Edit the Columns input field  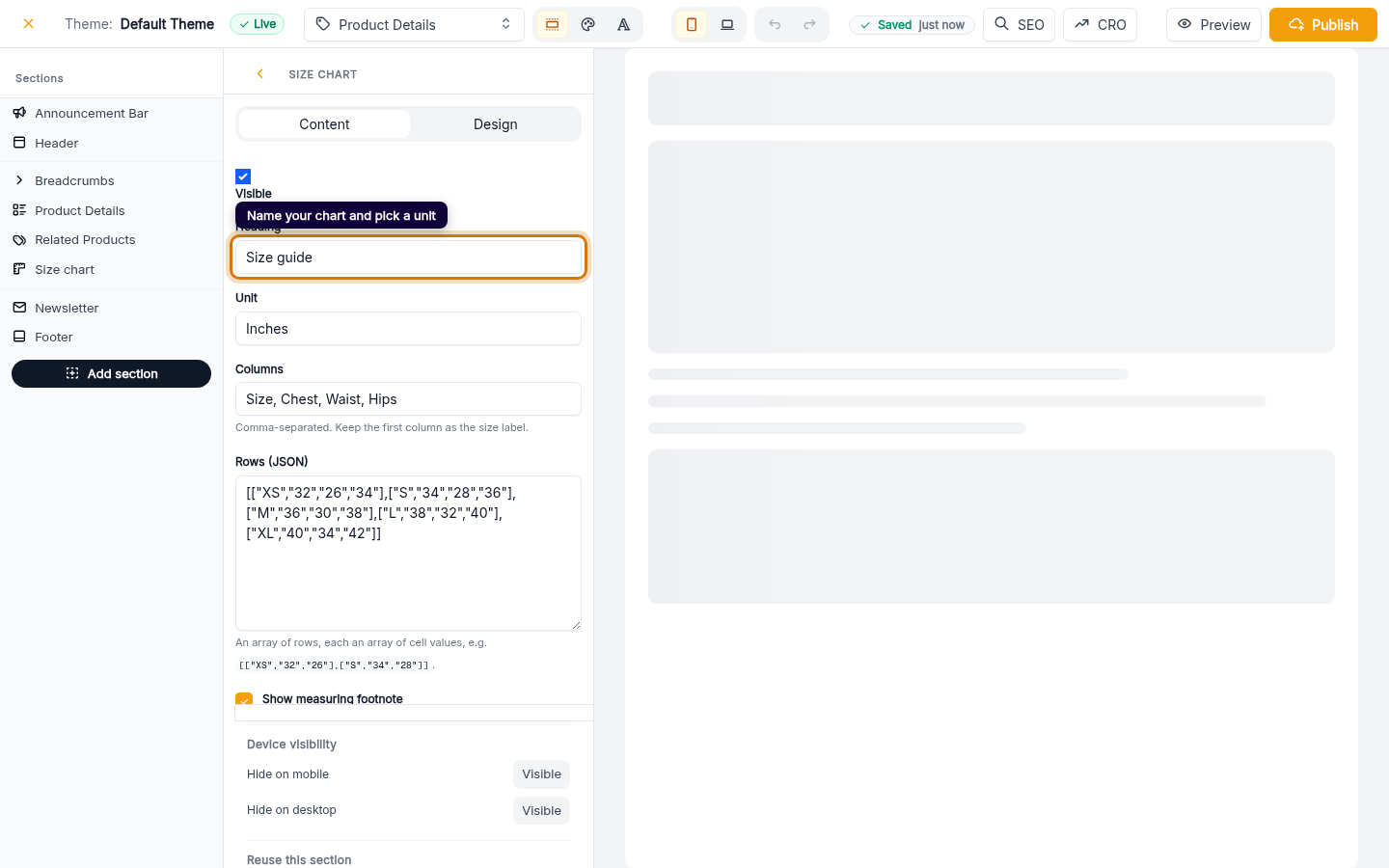408,399
